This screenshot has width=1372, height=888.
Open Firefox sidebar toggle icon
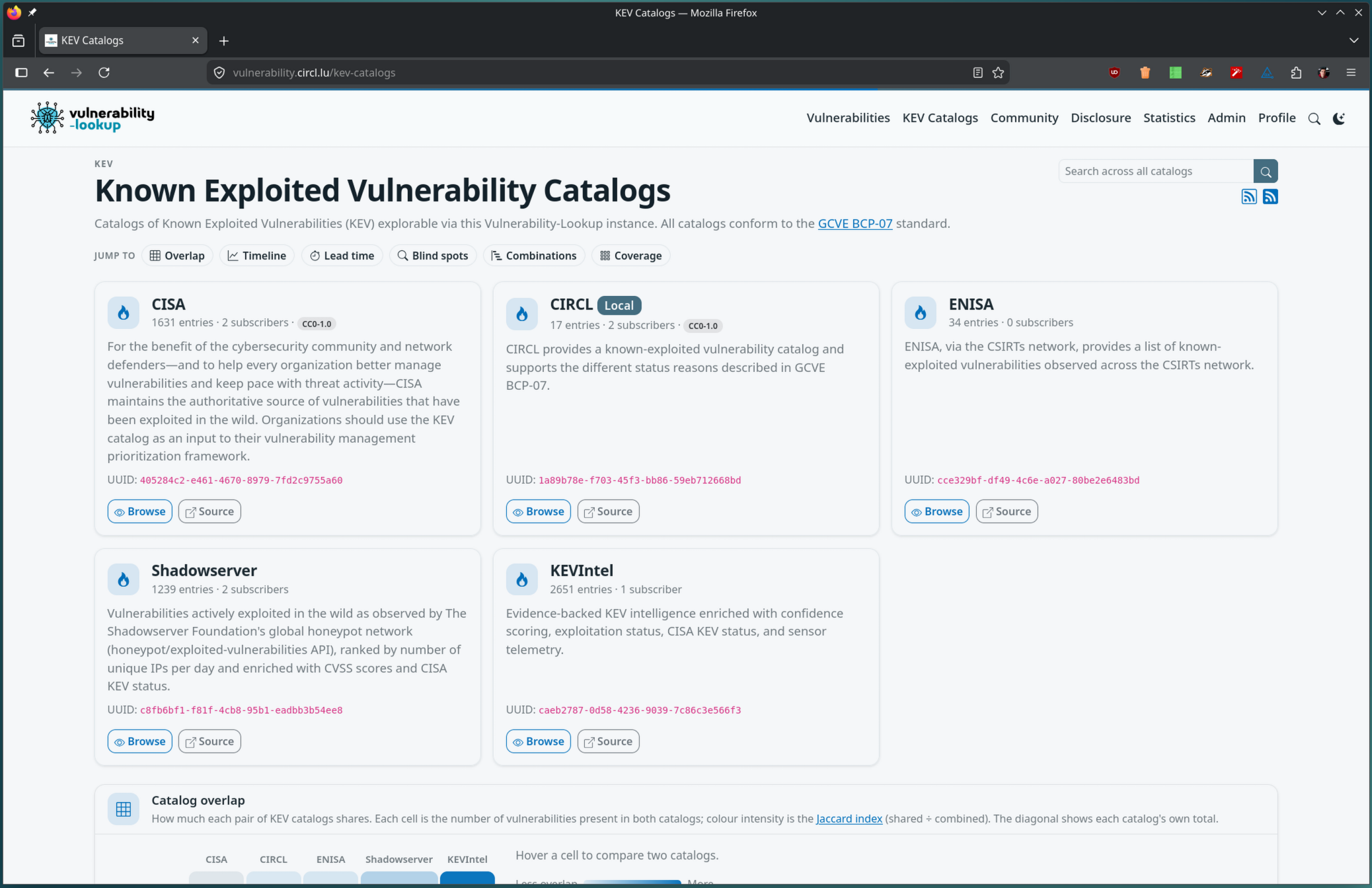21,73
